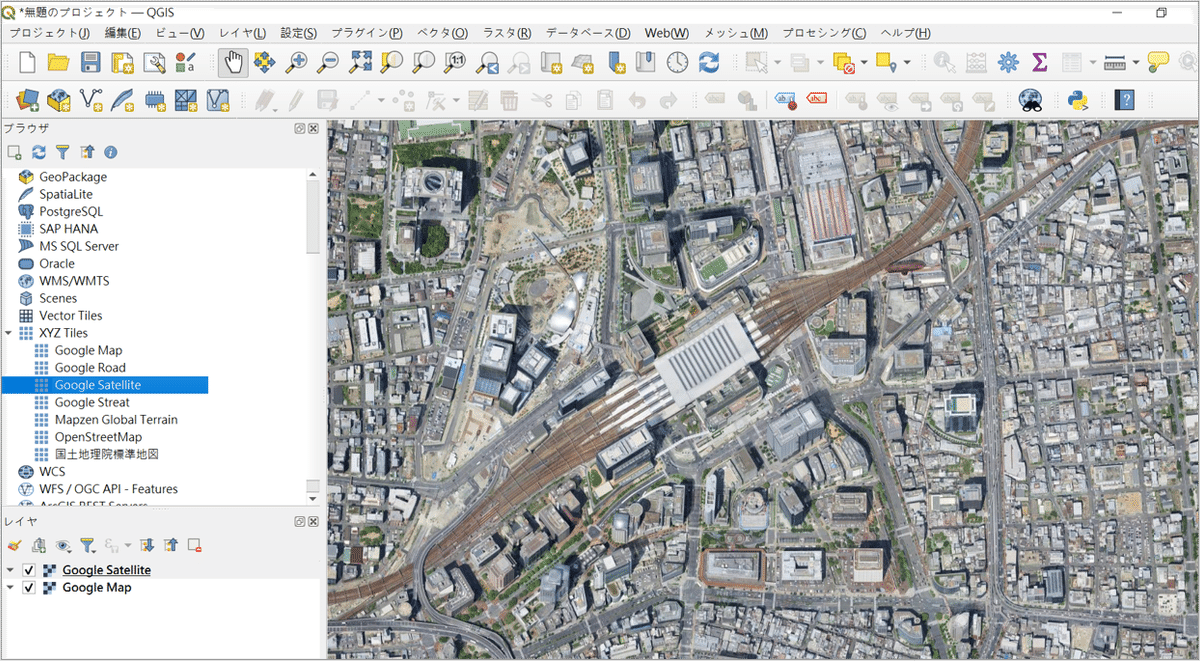Click the Zoom Last icon

[x=488, y=63]
